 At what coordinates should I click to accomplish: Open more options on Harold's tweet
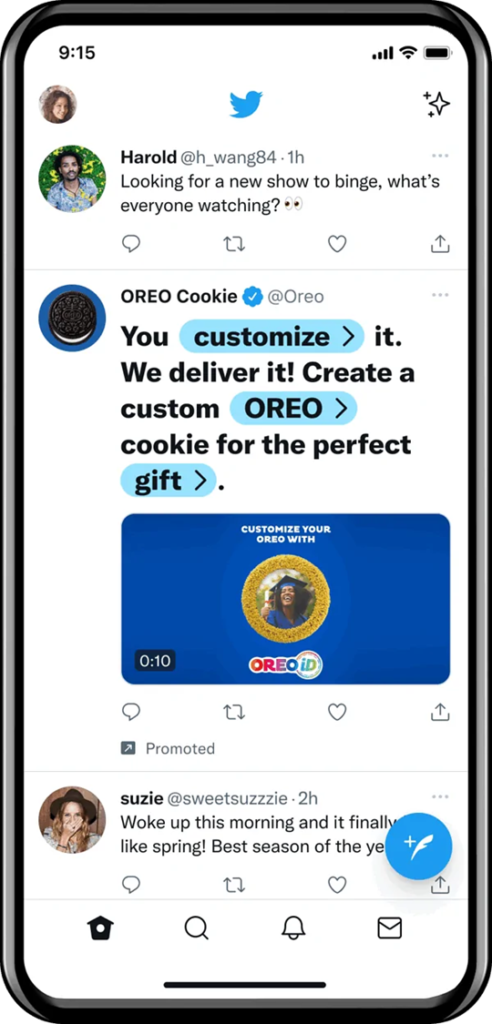click(440, 155)
